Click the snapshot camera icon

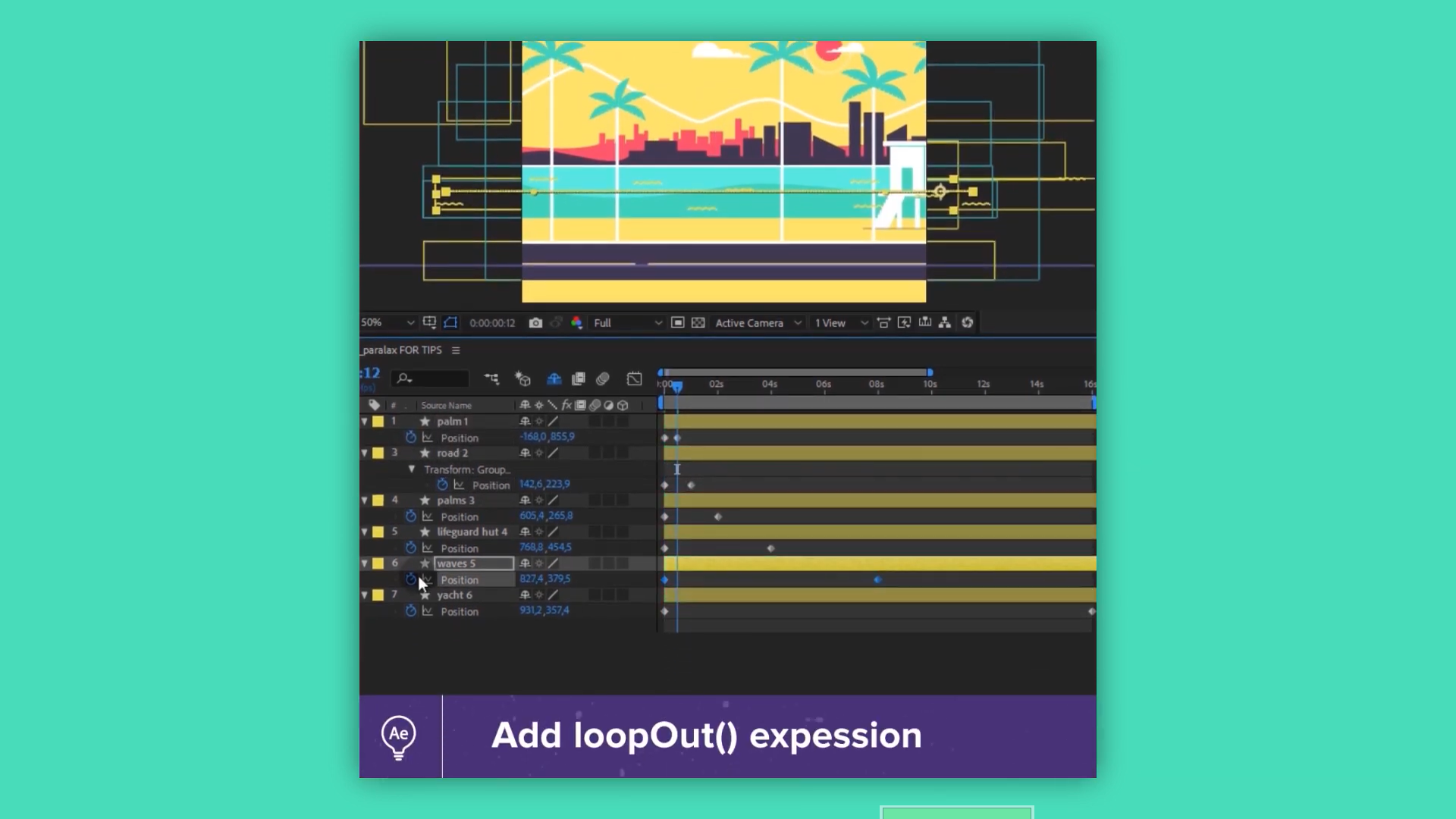tap(535, 323)
